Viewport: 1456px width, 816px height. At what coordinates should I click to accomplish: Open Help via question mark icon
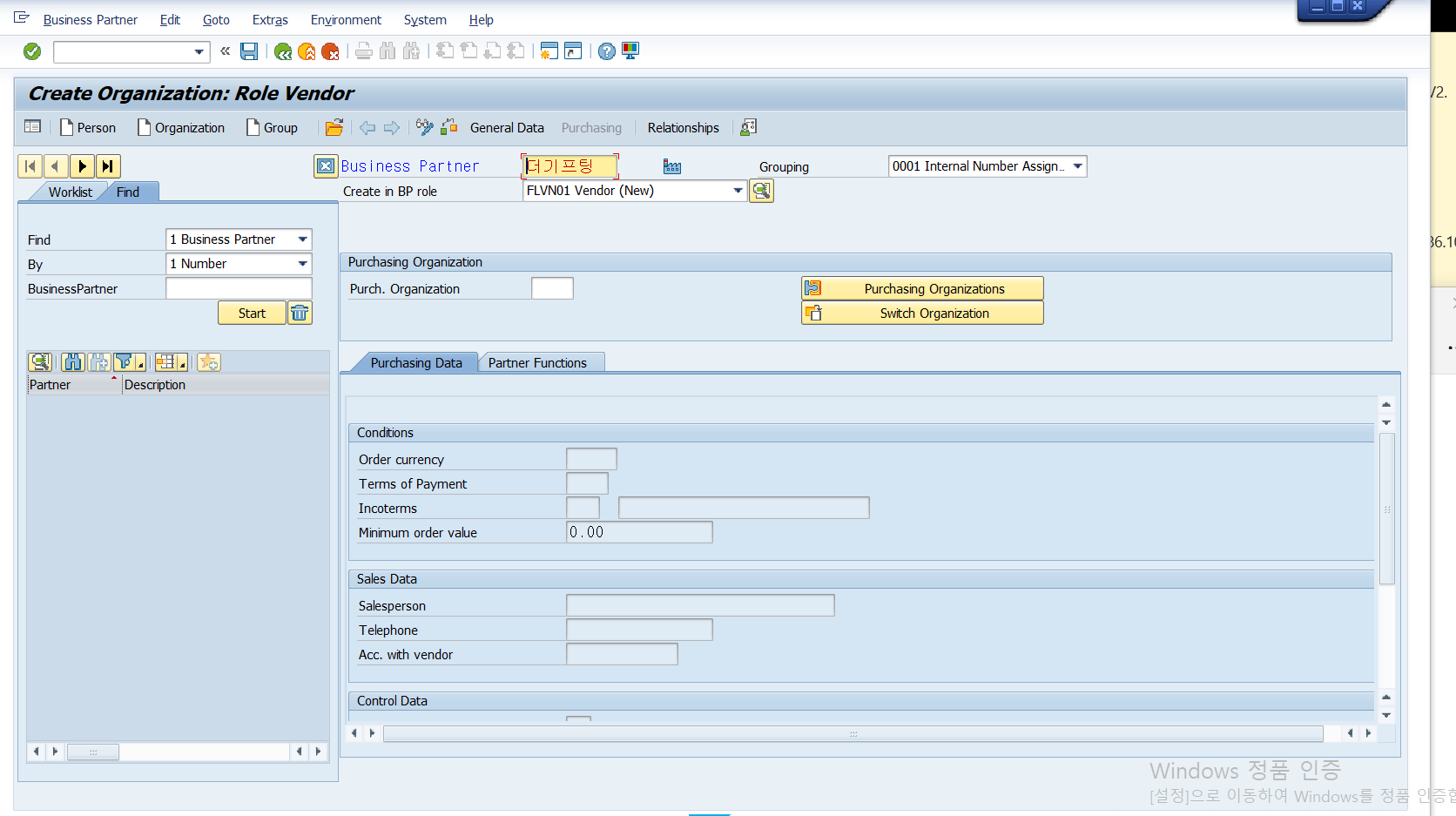[x=607, y=51]
